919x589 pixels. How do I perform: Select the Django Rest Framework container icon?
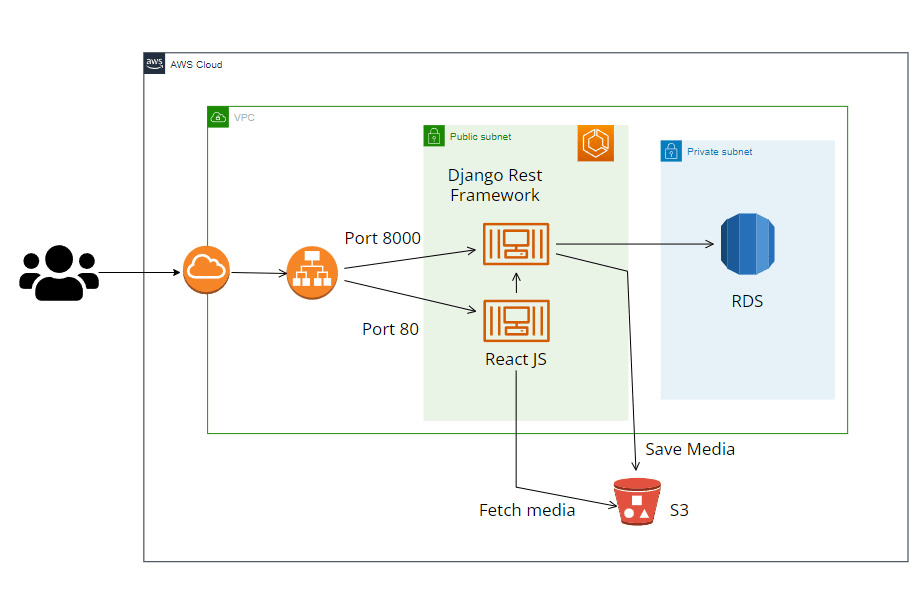(x=515, y=244)
